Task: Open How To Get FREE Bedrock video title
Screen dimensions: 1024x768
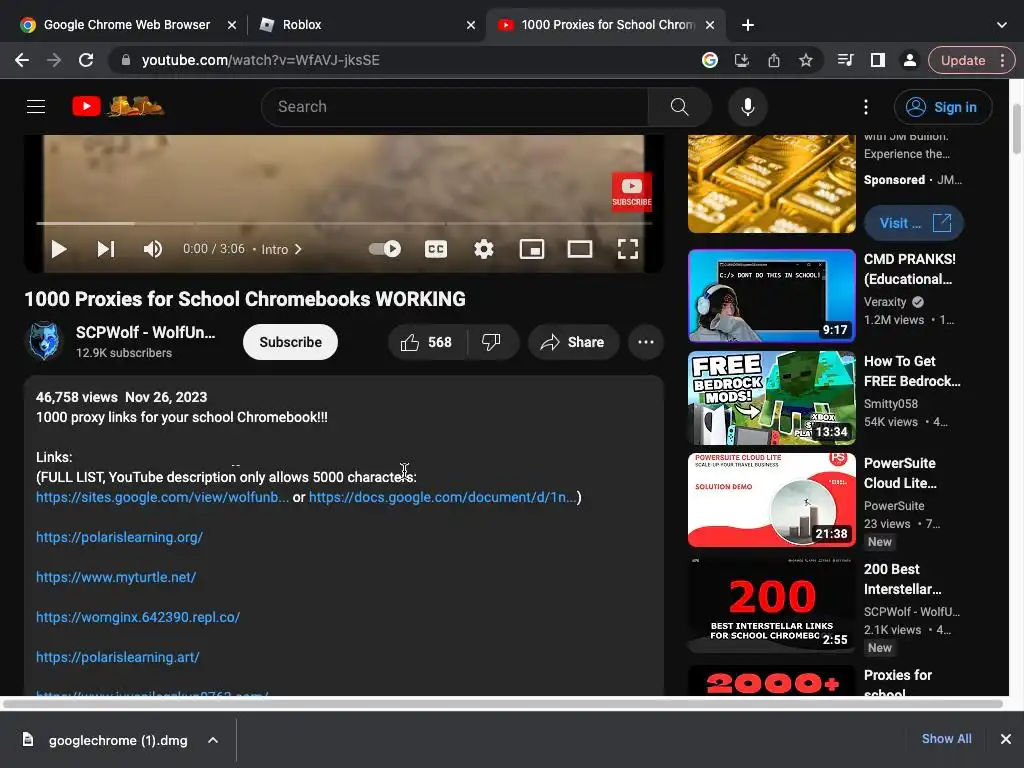Action: 912,371
